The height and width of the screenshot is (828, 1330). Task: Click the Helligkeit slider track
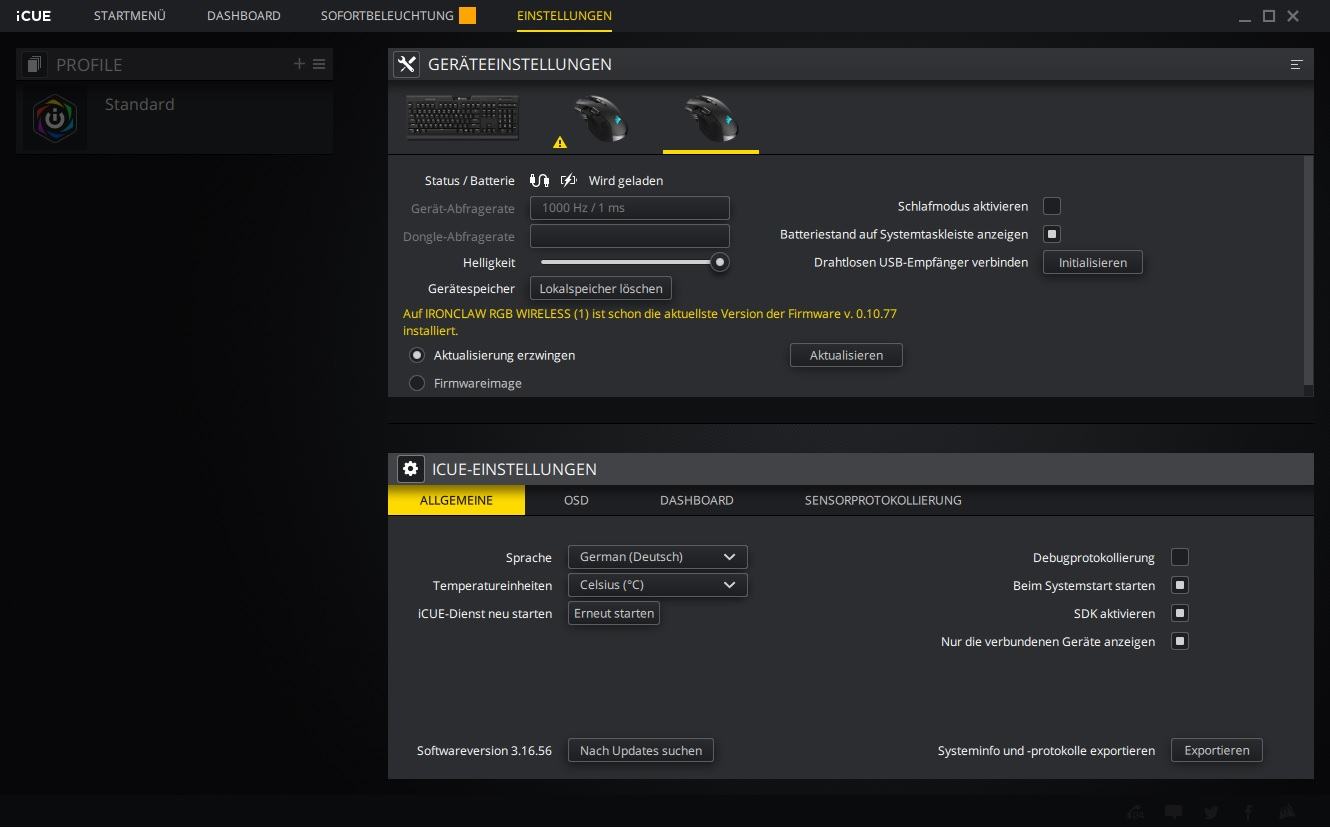click(630, 262)
